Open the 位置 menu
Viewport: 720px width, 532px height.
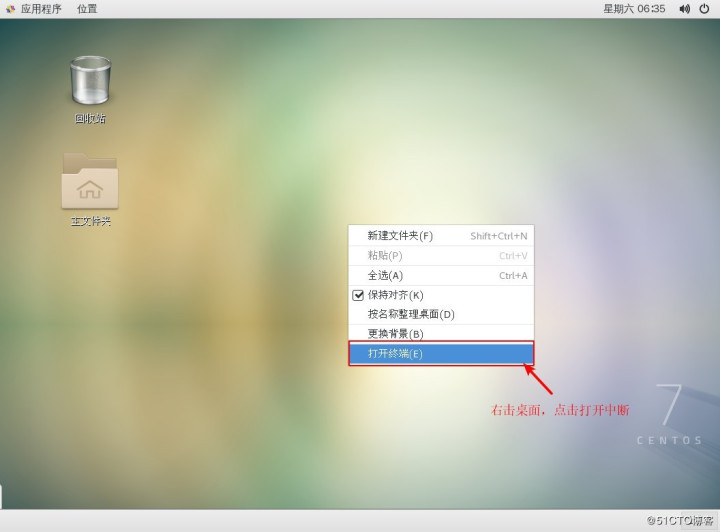click(x=87, y=9)
